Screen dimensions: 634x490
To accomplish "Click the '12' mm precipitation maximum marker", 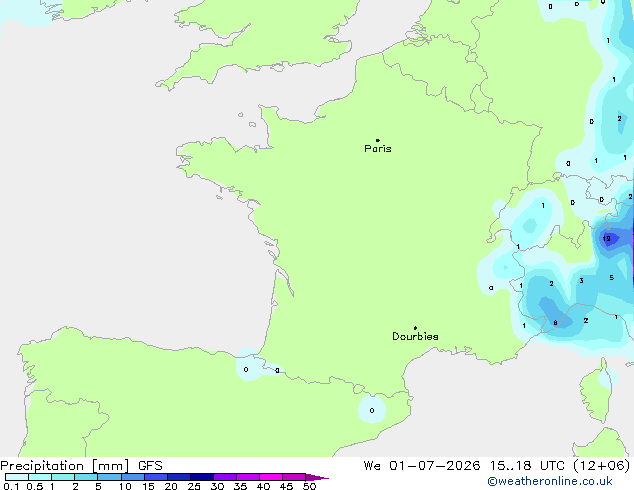I will pos(607,239).
